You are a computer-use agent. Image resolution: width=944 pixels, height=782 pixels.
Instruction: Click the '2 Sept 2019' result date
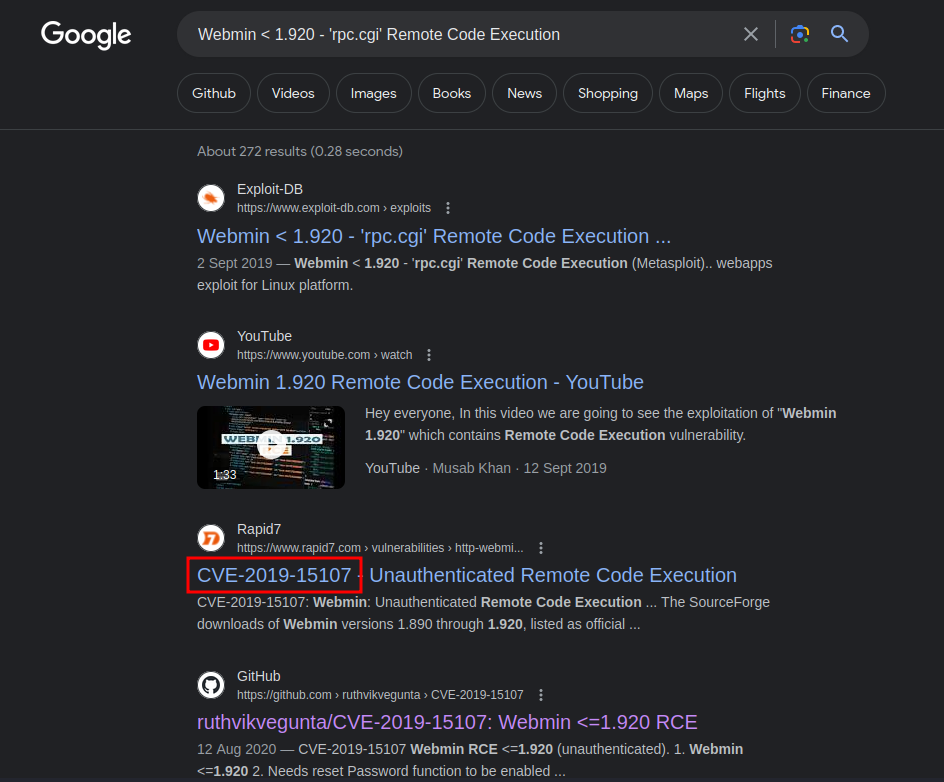tap(235, 263)
